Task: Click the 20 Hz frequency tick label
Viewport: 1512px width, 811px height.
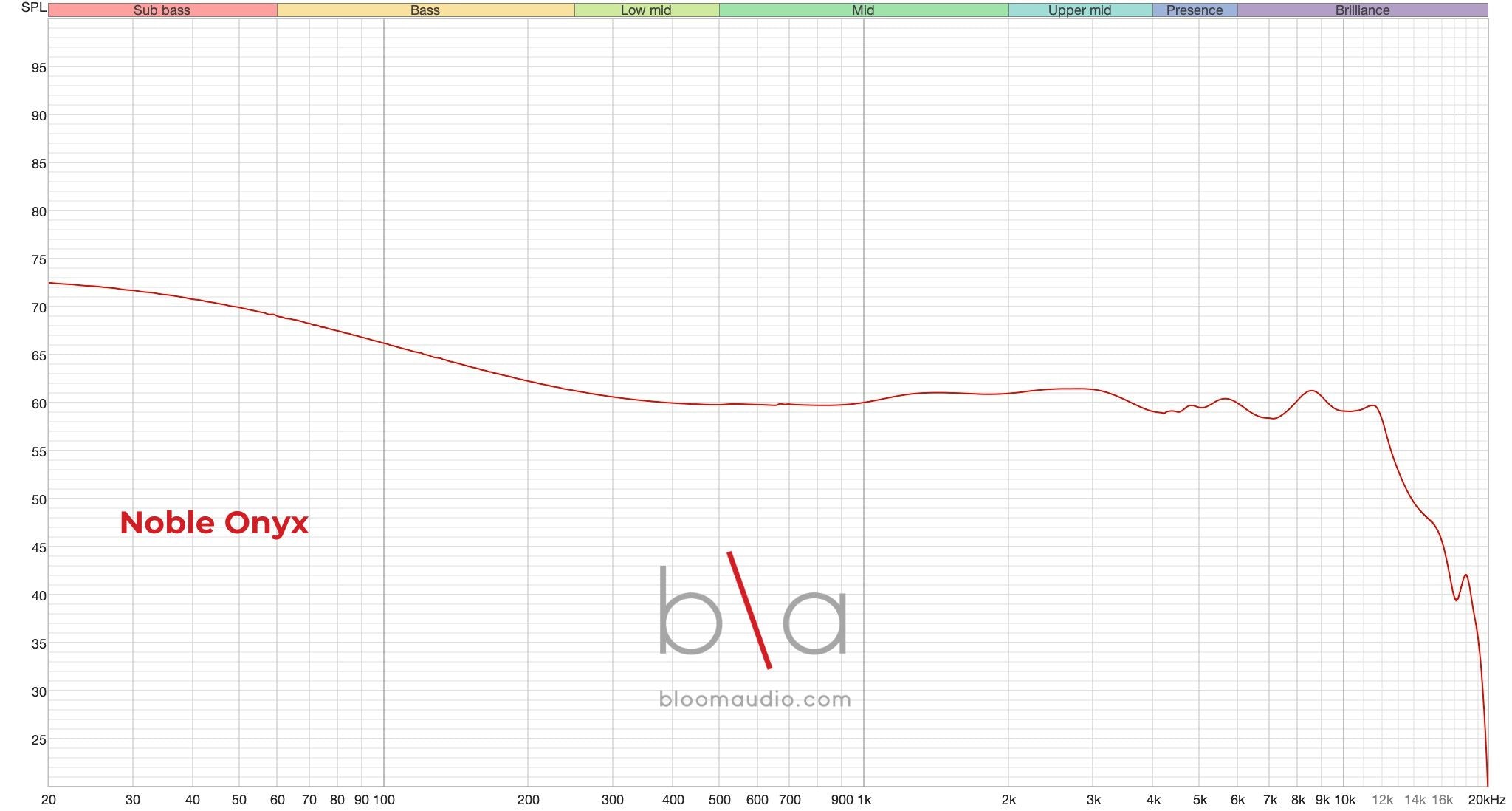Action: (x=49, y=800)
